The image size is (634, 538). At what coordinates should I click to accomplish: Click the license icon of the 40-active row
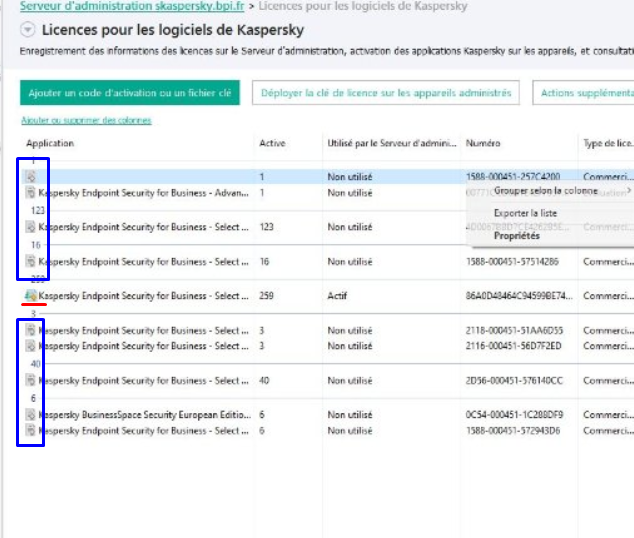pyautogui.click(x=30, y=381)
